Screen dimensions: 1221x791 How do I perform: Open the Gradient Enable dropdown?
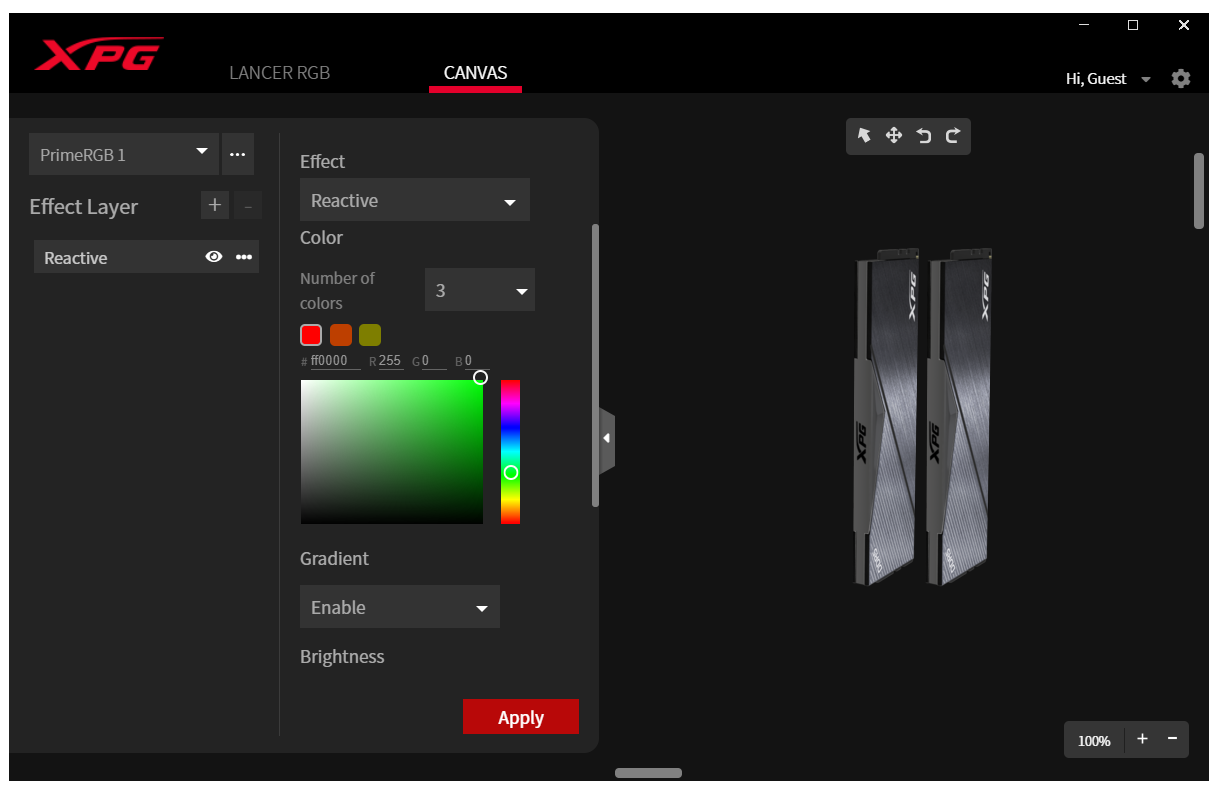(400, 607)
